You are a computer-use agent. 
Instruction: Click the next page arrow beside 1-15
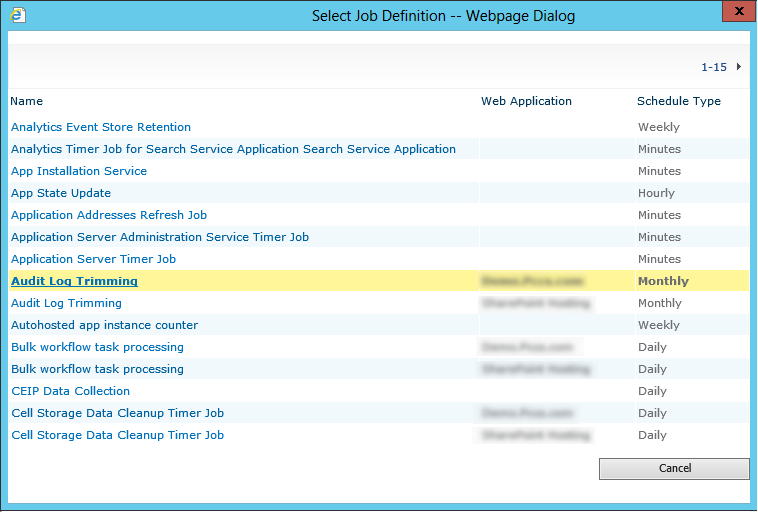coord(739,67)
